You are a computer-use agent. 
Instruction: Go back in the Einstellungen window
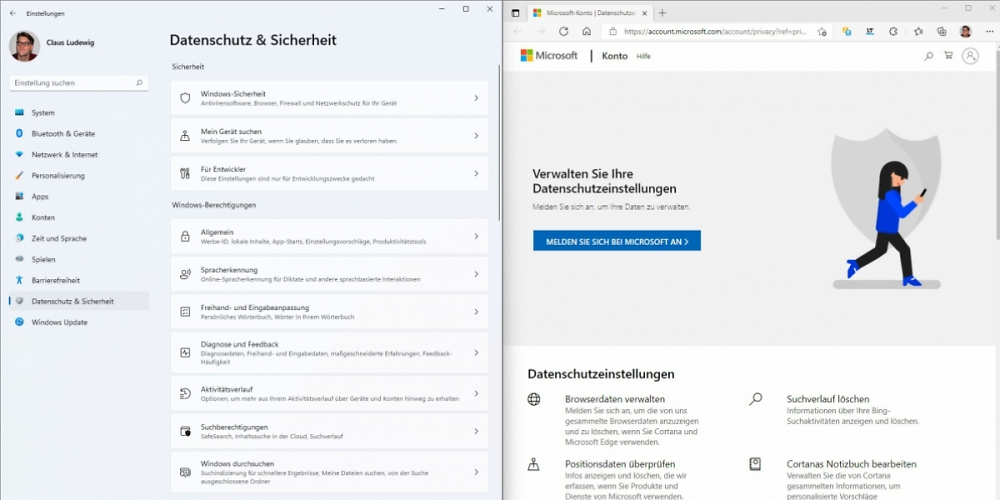pyautogui.click(x=13, y=13)
